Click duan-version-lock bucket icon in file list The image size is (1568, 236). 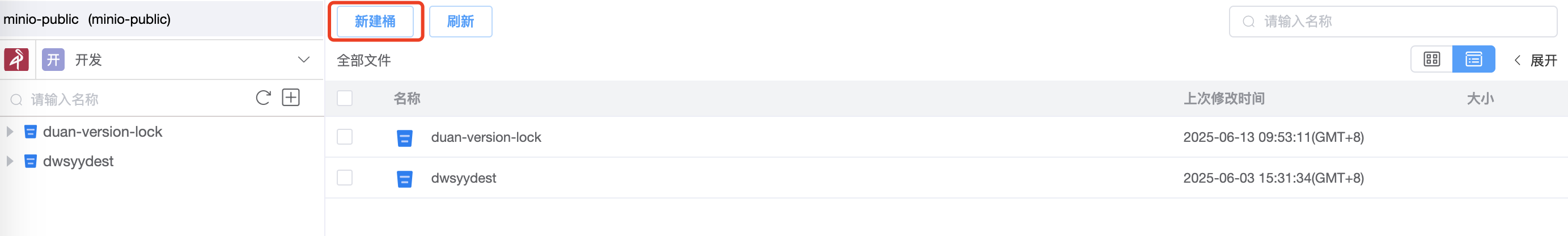click(404, 138)
